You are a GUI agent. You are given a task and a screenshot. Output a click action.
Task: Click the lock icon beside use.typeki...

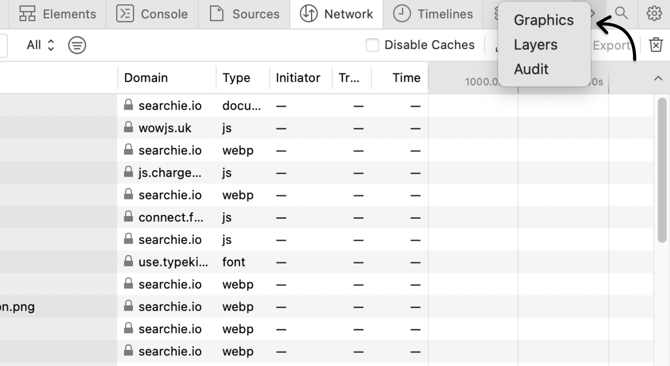coord(128,261)
